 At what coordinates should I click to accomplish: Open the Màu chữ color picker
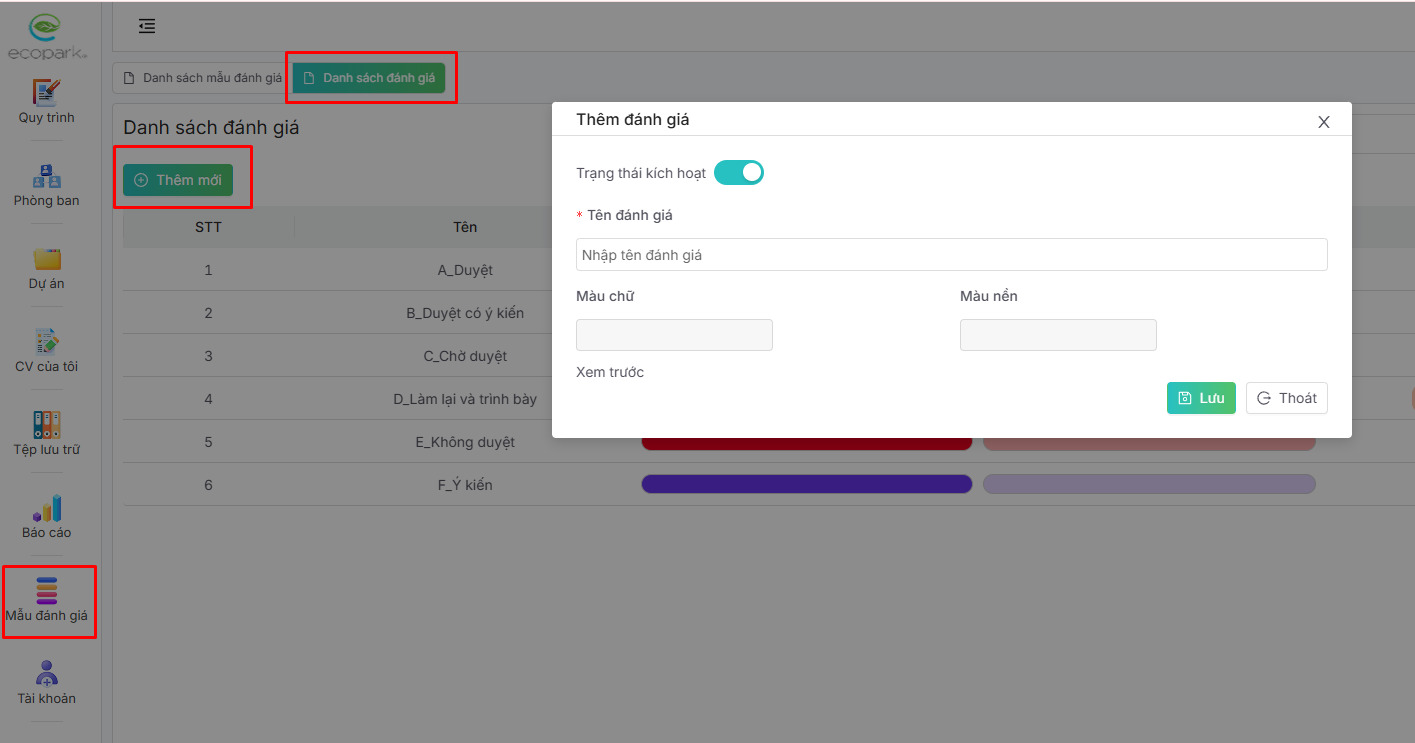pos(674,335)
